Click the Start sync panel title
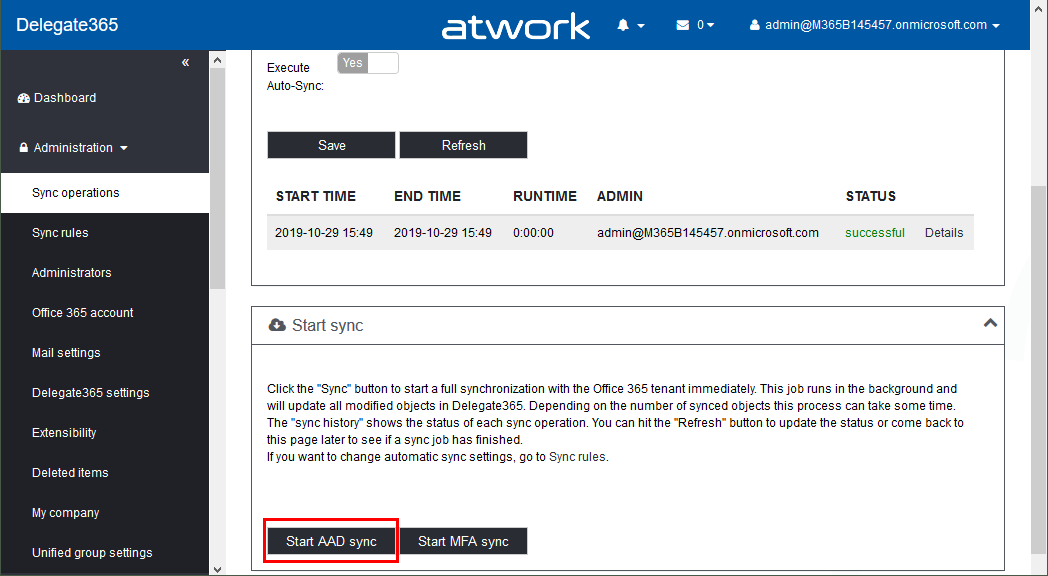 pos(328,325)
